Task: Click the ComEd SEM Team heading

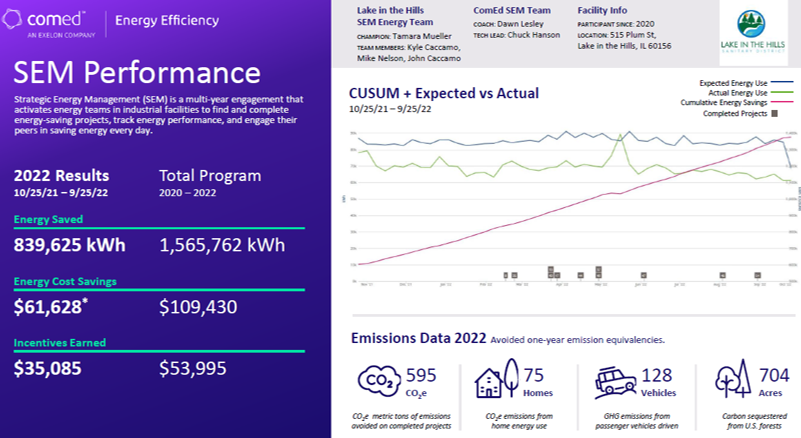Action: point(512,10)
